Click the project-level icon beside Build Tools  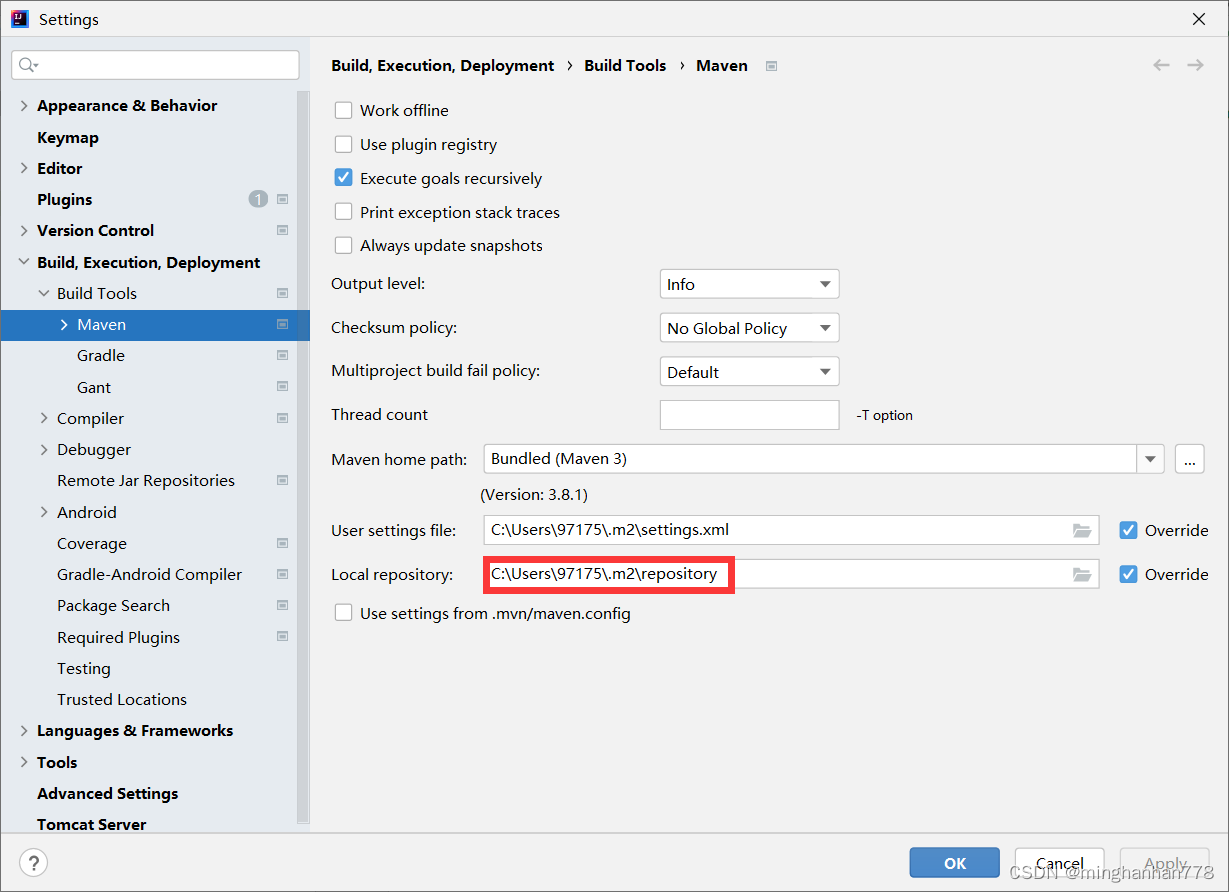283,293
